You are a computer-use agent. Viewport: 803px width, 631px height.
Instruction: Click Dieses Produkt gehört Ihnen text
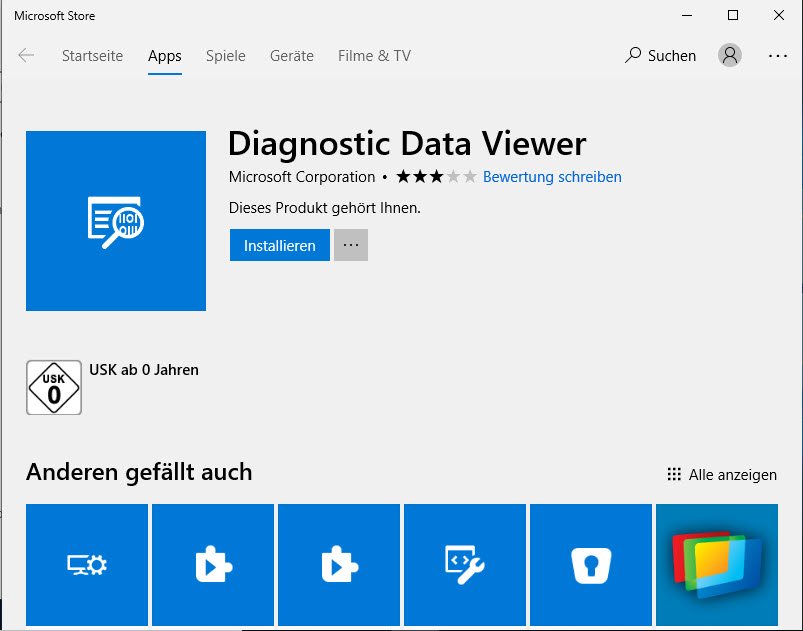(325, 208)
